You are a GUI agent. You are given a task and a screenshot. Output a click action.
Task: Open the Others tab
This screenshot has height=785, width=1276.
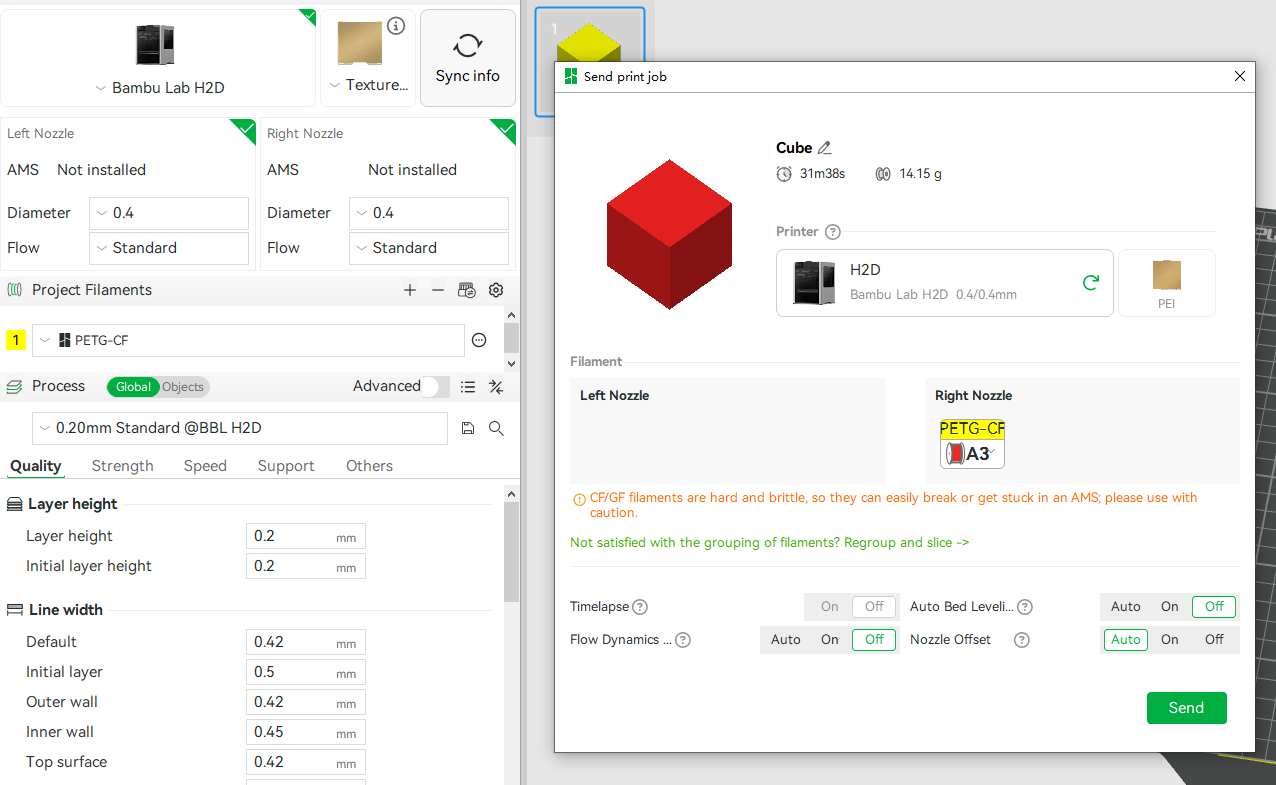pyautogui.click(x=369, y=466)
